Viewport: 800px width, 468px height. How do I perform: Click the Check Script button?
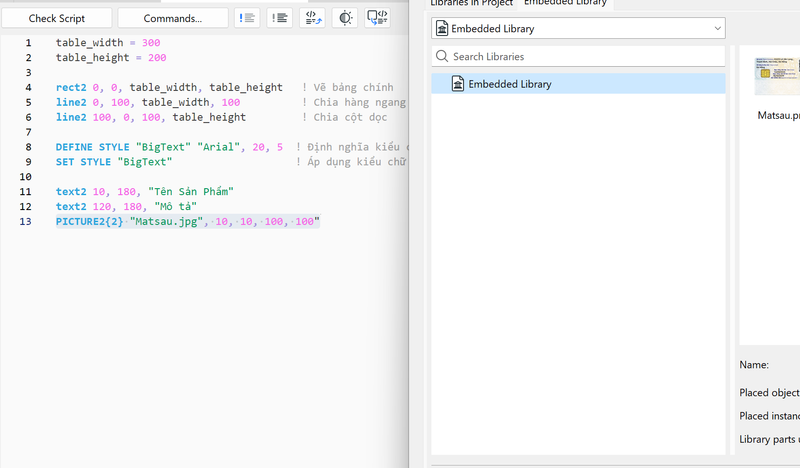(57, 18)
